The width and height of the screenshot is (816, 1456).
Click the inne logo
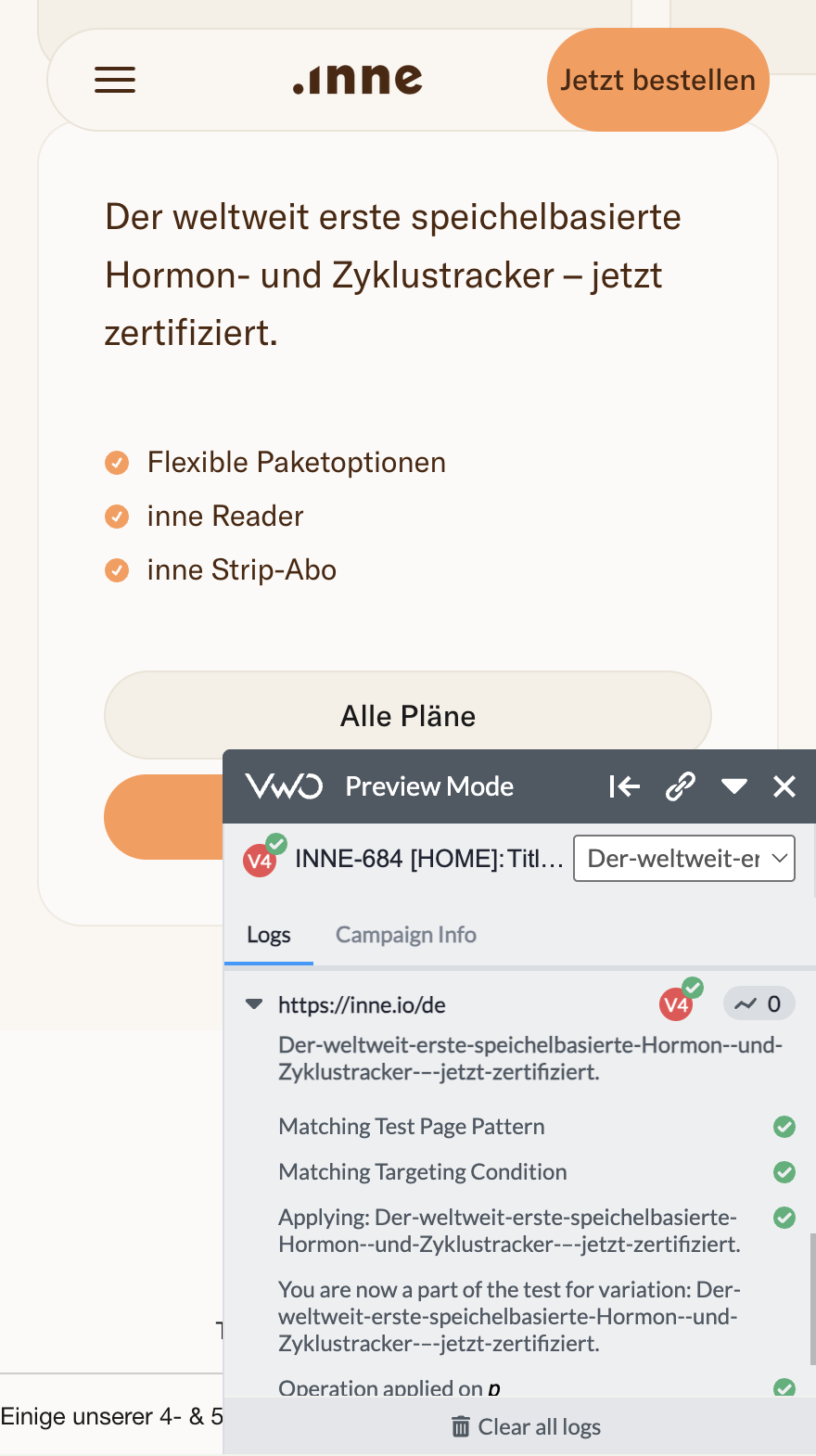[358, 80]
